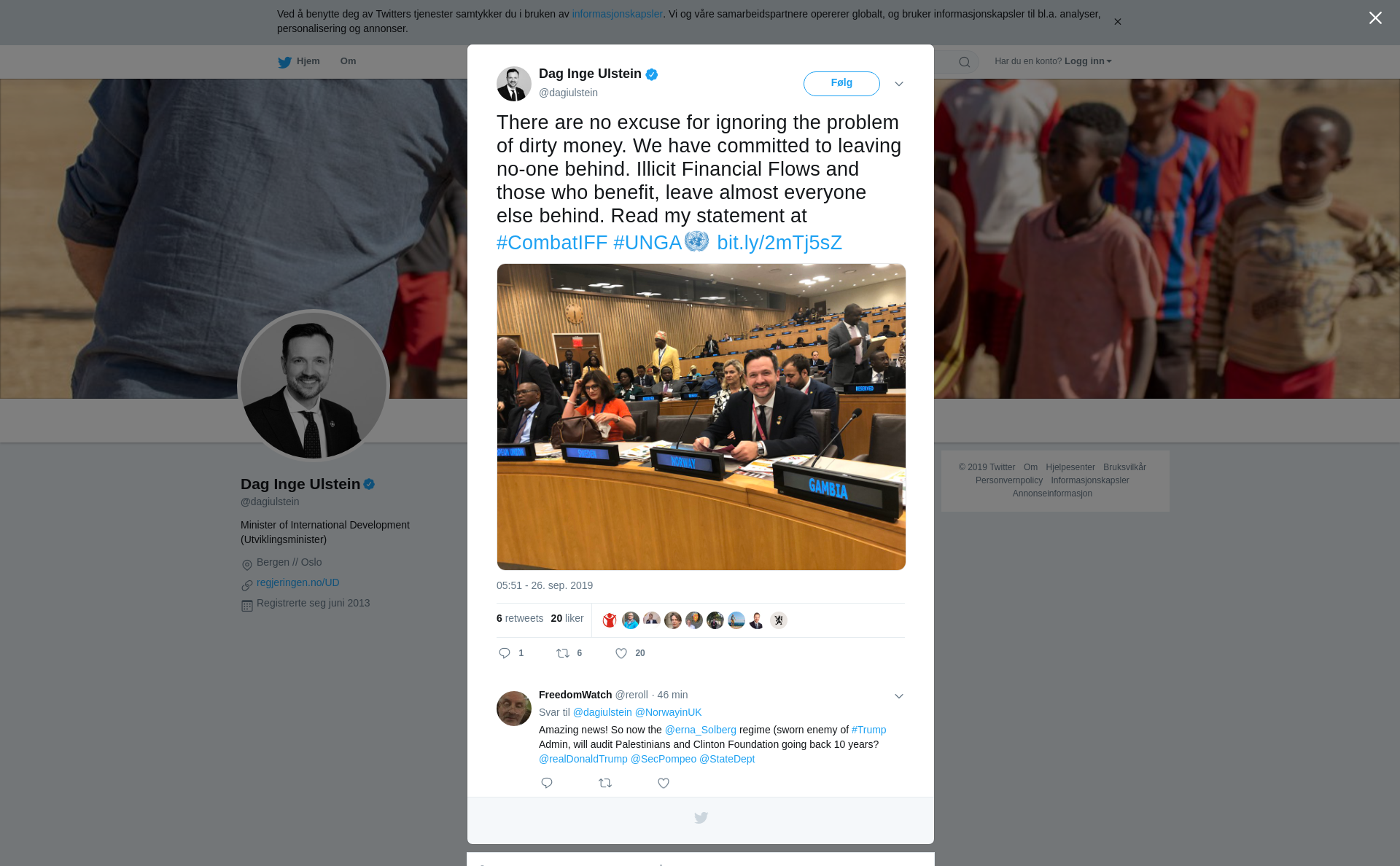
Task: Open tweet options chevron next to Følg
Action: [899, 84]
